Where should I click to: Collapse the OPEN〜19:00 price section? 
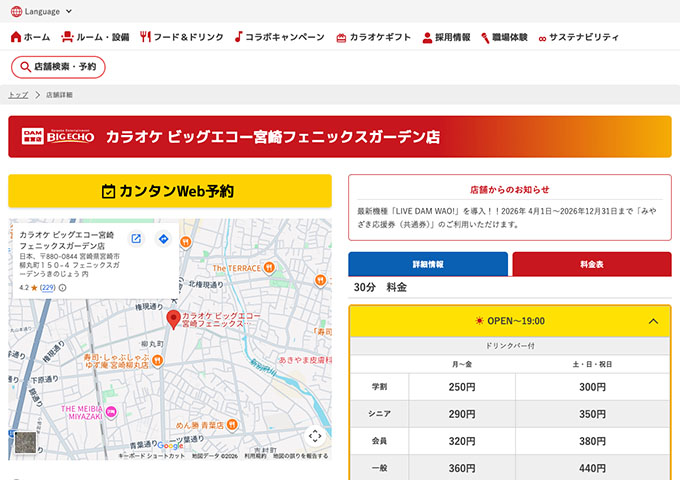(510, 321)
